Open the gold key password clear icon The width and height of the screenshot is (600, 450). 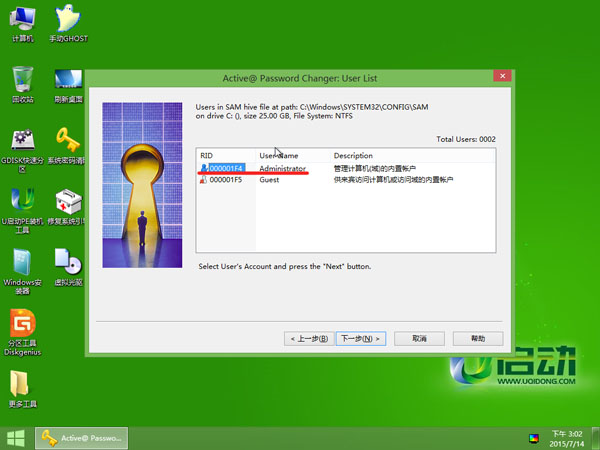[x=67, y=146]
